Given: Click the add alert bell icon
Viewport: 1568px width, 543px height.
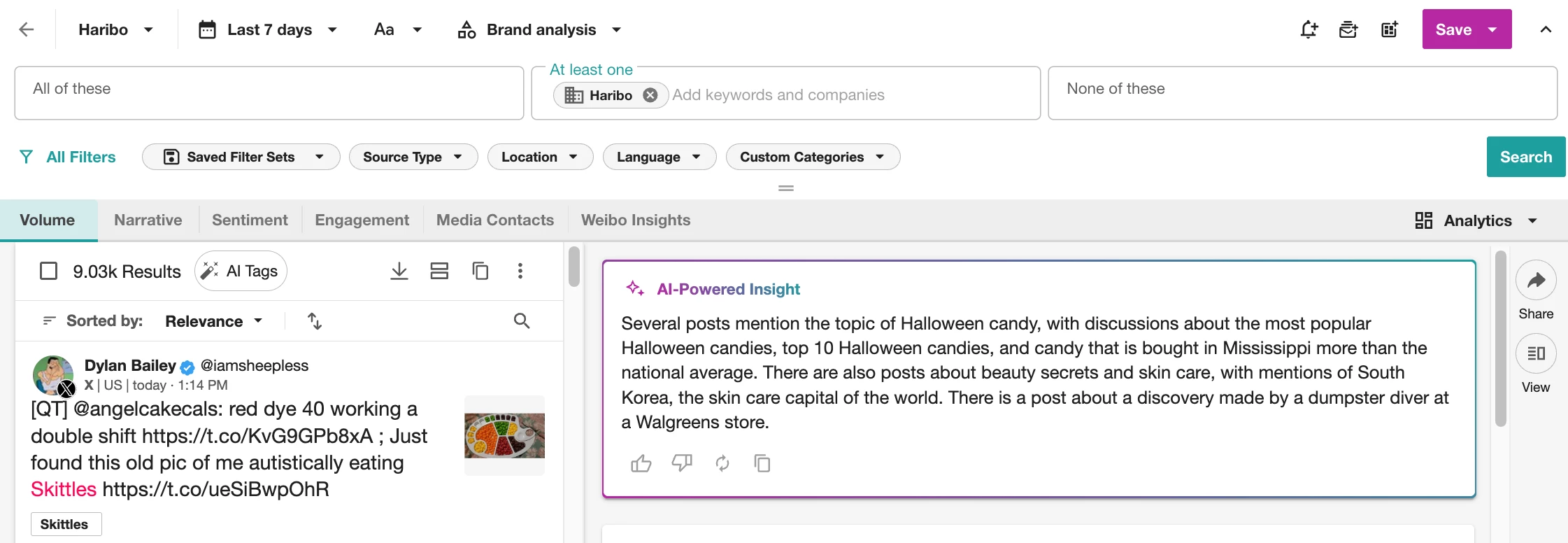Looking at the screenshot, I should point(1309,29).
